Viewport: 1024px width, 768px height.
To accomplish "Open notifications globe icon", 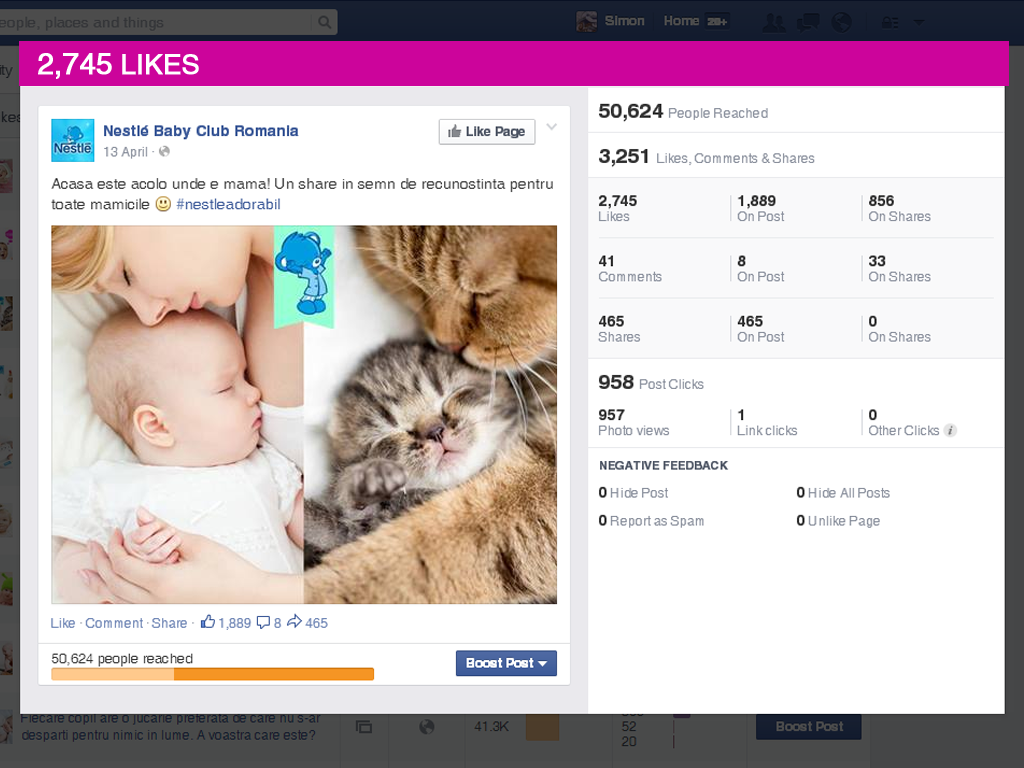I will [842, 22].
